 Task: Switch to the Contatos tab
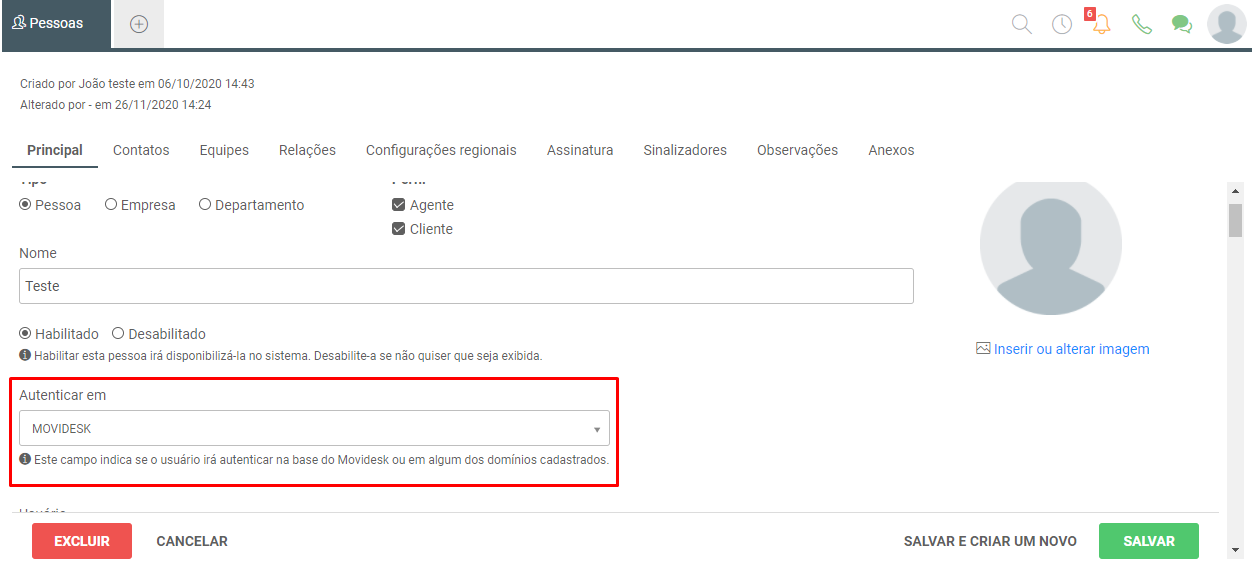[141, 150]
